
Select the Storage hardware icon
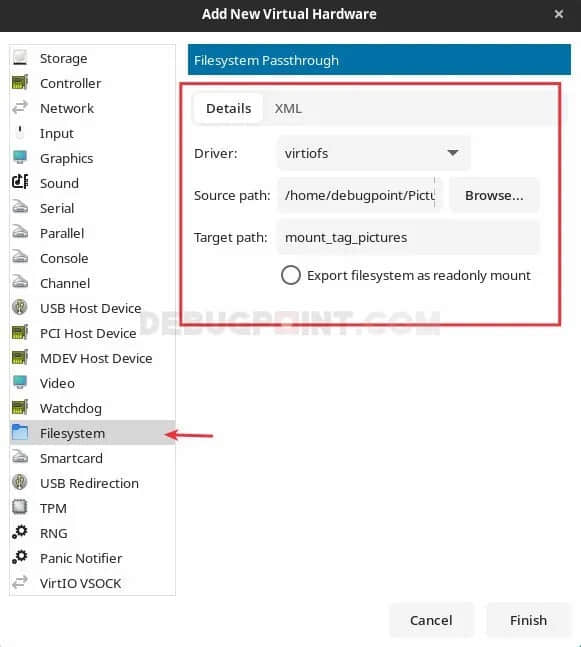click(x=20, y=57)
